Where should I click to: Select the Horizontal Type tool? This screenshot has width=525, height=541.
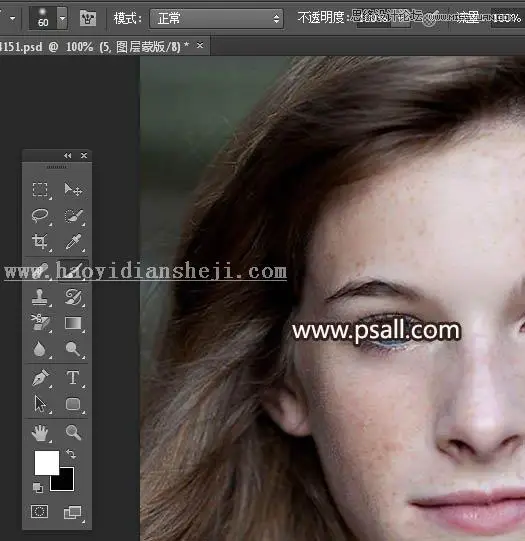73,377
